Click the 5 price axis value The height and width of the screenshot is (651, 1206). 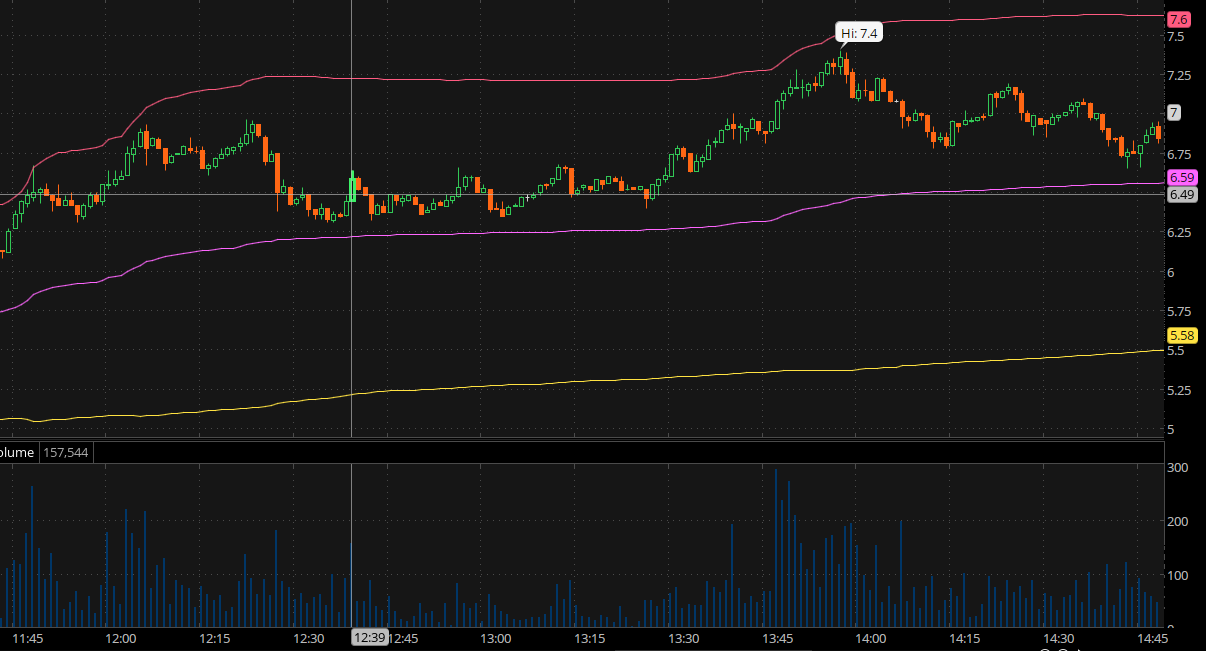click(1171, 429)
